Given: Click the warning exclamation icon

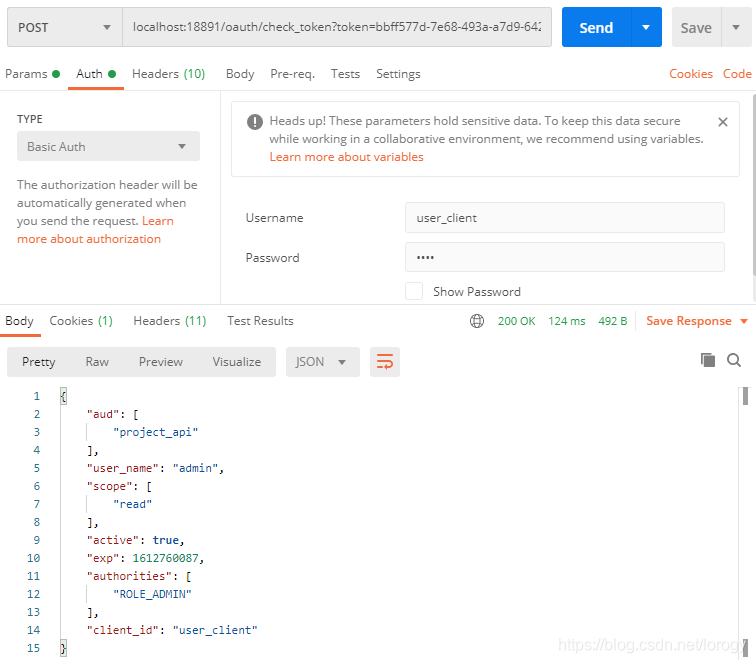Looking at the screenshot, I should point(255,122).
